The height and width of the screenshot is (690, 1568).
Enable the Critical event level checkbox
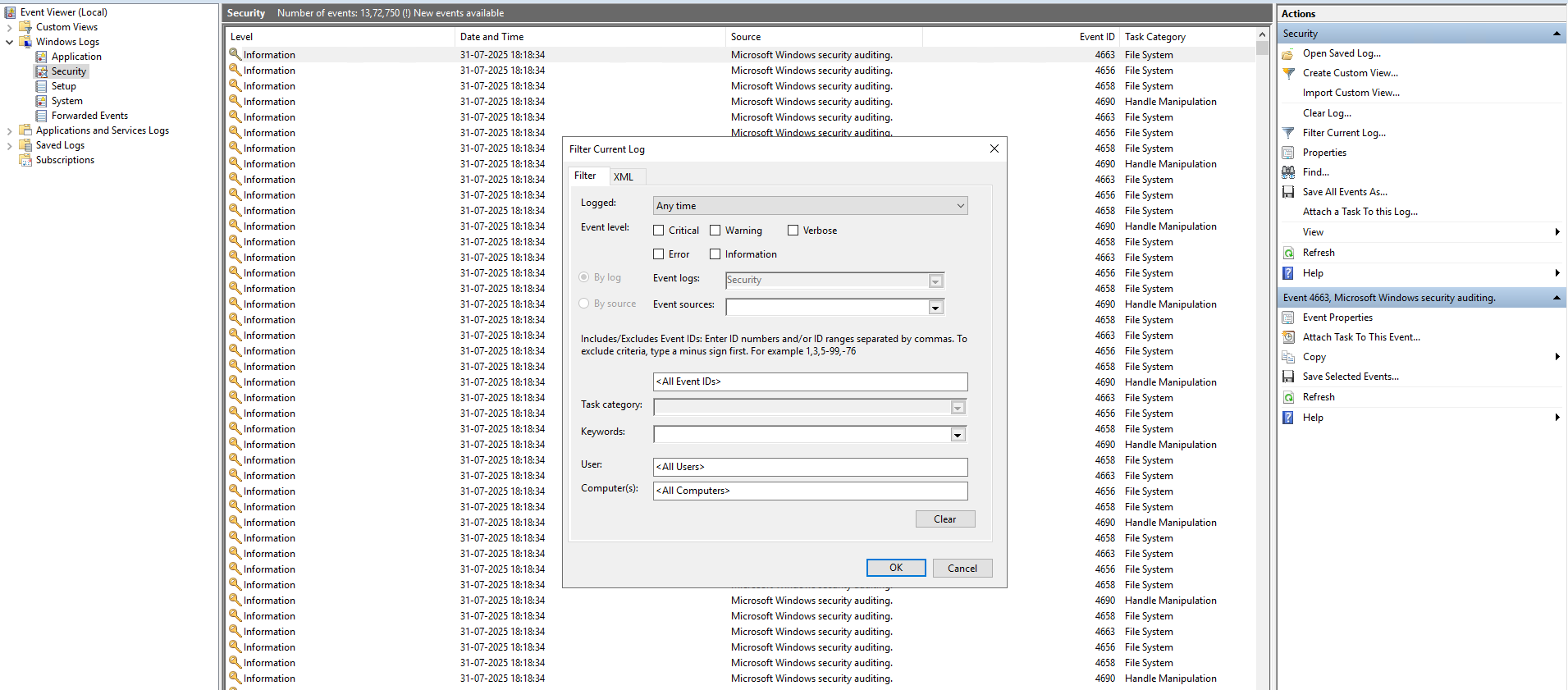(x=659, y=231)
